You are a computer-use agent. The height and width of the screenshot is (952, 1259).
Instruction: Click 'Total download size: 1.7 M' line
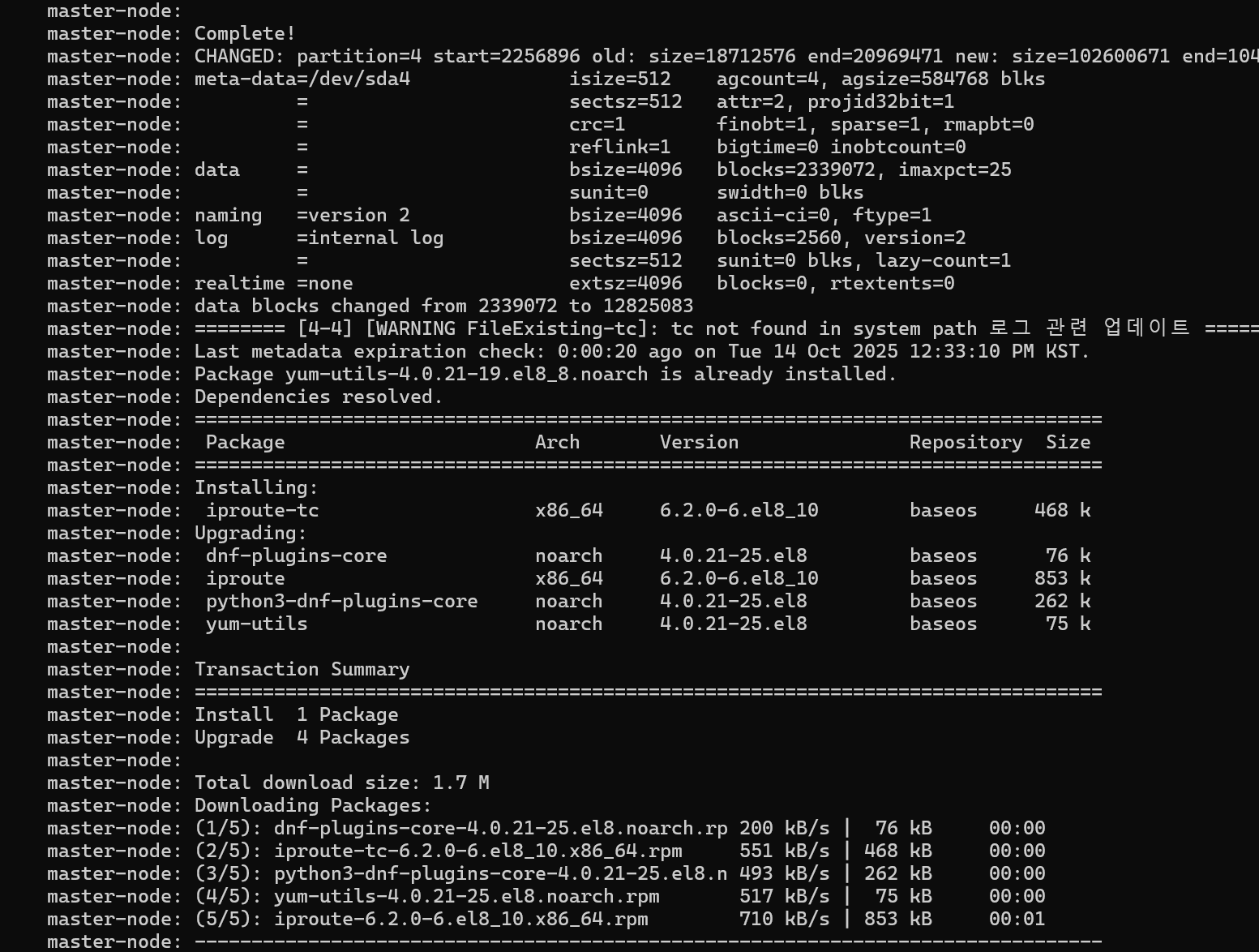[x=341, y=783]
